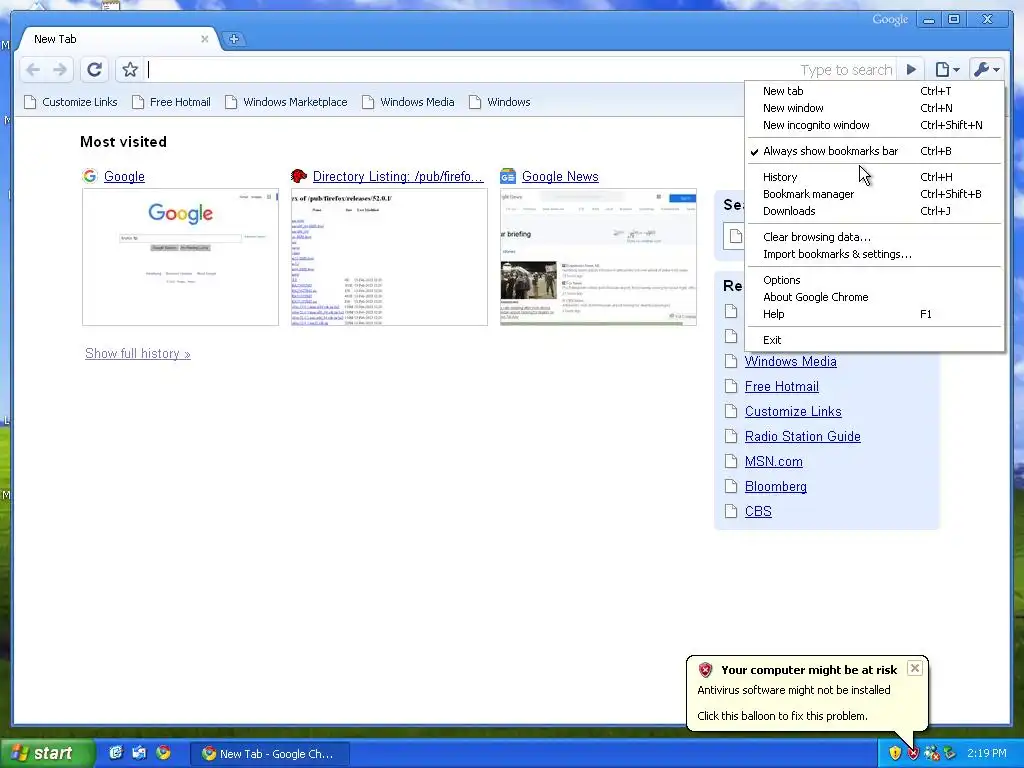Image resolution: width=1024 pixels, height=768 pixels.
Task: Open the page control menu
Action: click(947, 69)
